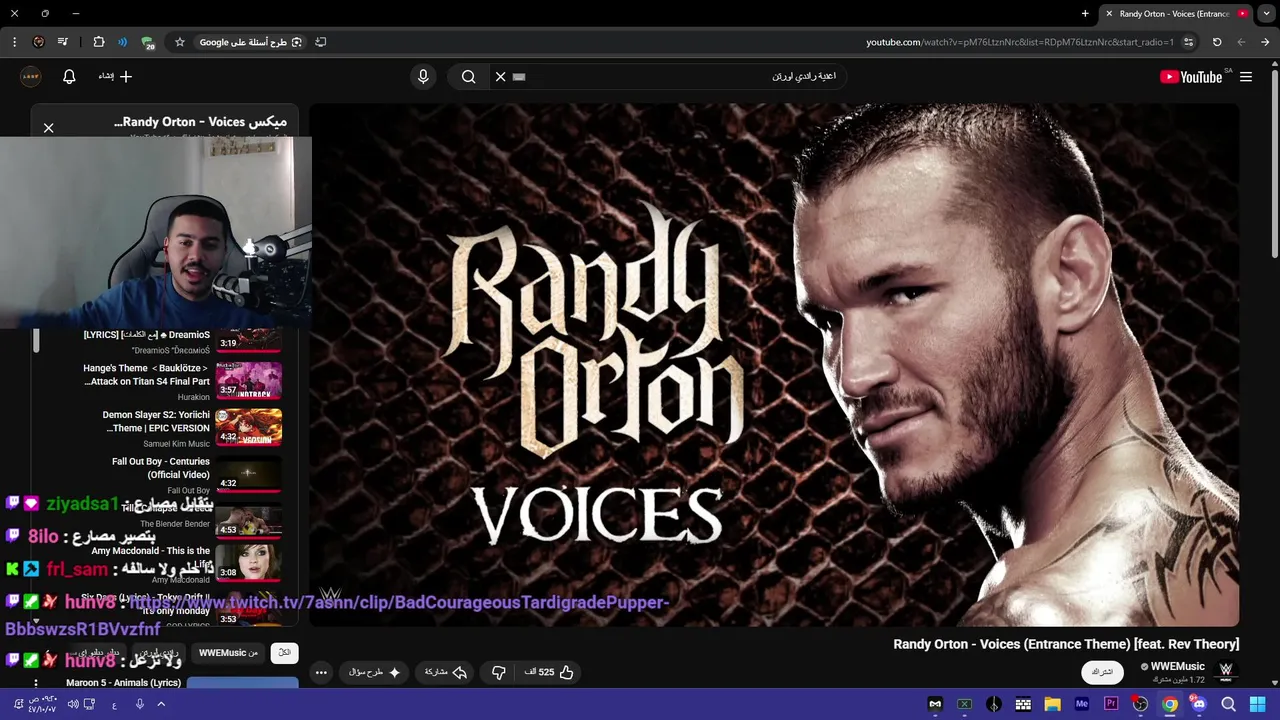Click the browser address bar URL
The image size is (1280, 720).
[x=1020, y=42]
